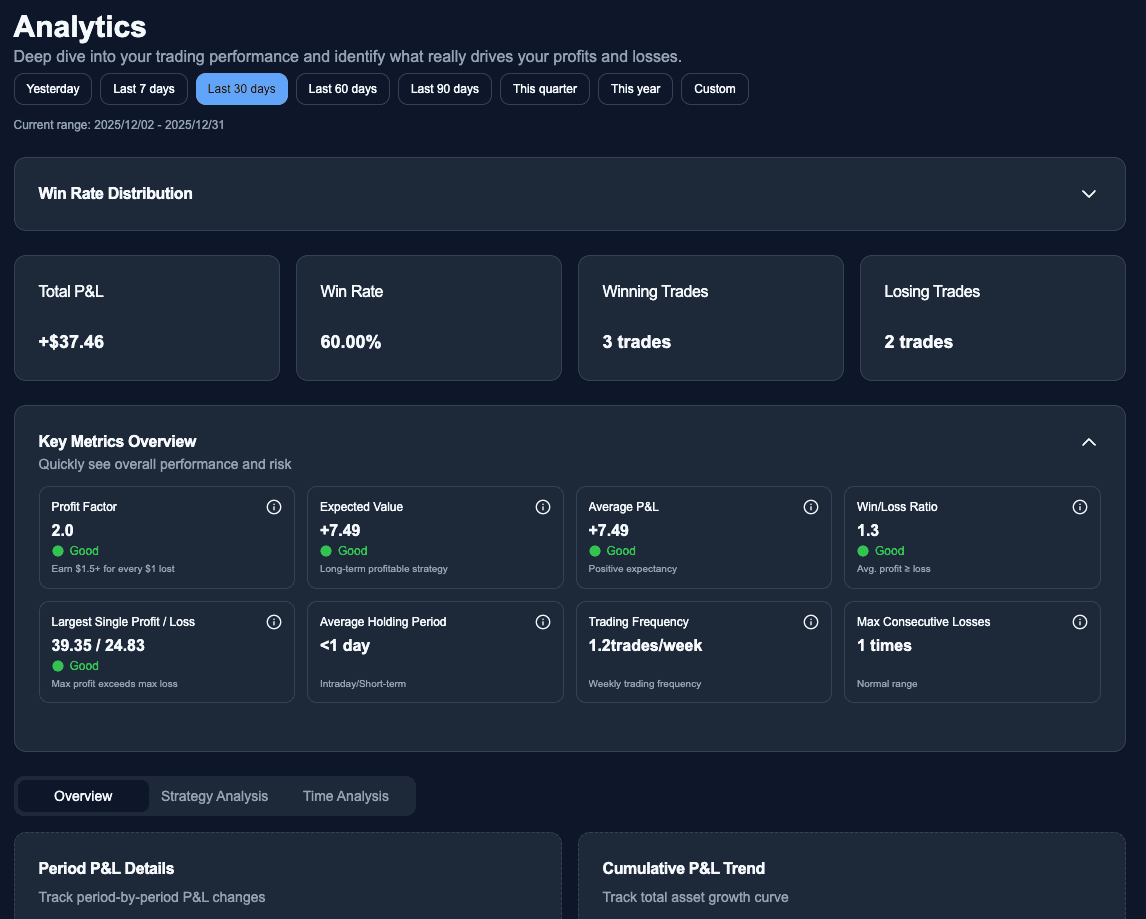Click the Total P&L summary card
The height and width of the screenshot is (919, 1146).
click(146, 318)
